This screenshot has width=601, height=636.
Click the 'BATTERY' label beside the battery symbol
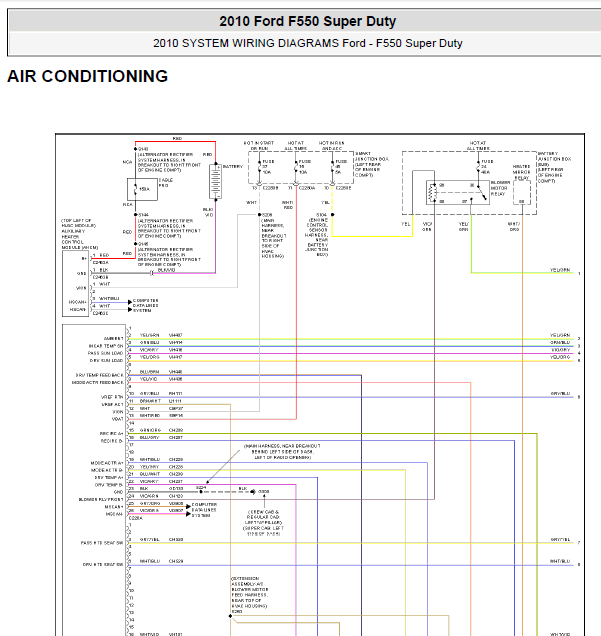(233, 167)
